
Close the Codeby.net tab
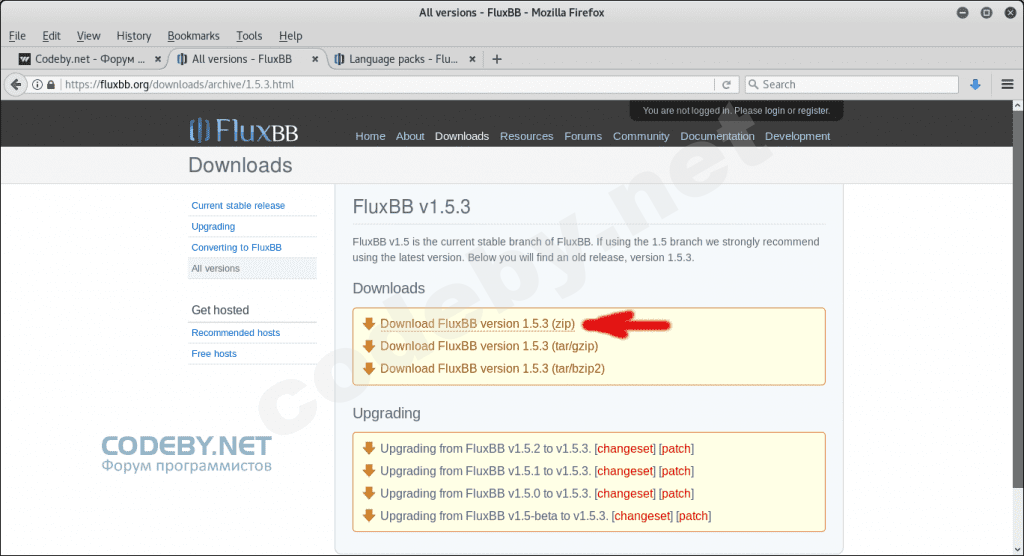click(158, 59)
